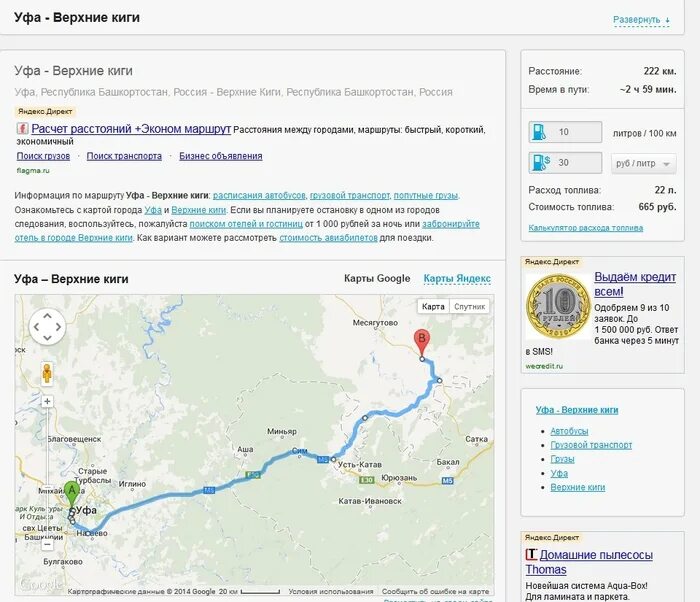
Task: Open Условия использования map link
Action: pos(331,591)
